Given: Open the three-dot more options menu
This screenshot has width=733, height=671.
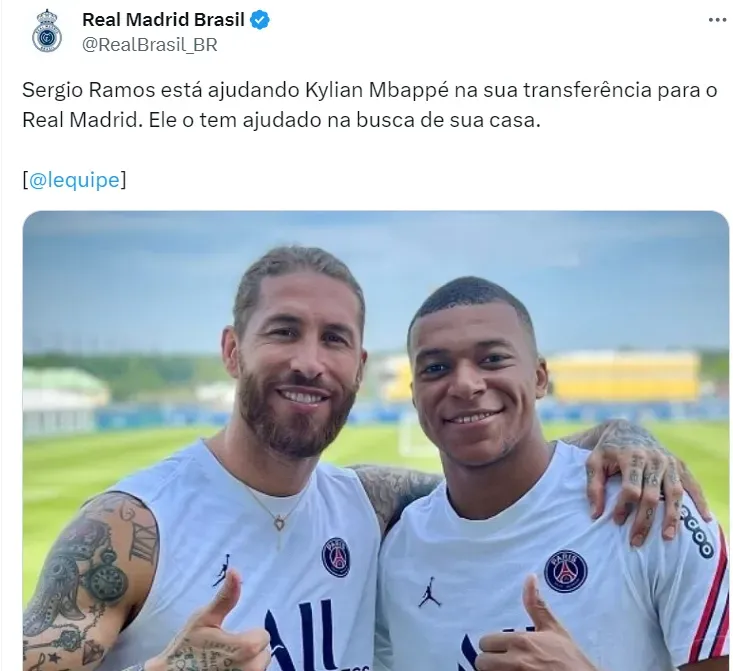Looking at the screenshot, I should click(717, 20).
